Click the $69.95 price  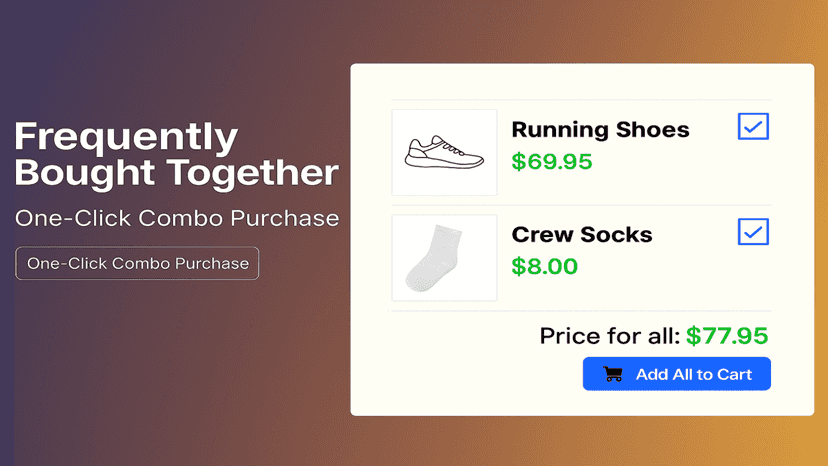point(552,161)
